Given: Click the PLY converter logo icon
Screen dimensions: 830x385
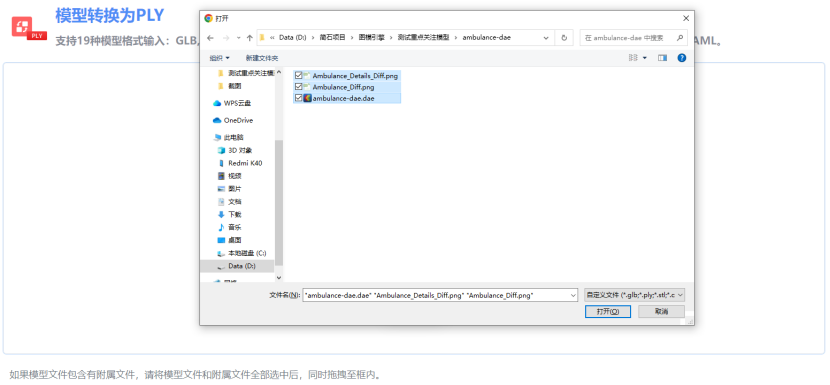Looking at the screenshot, I should [x=29, y=29].
